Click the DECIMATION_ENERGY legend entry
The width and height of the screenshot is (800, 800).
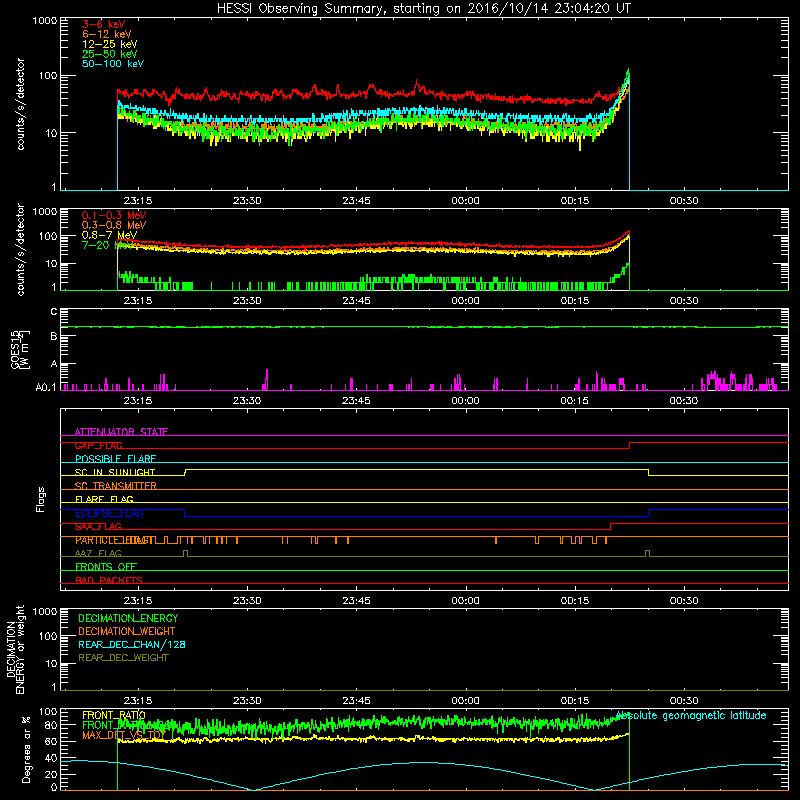128,618
